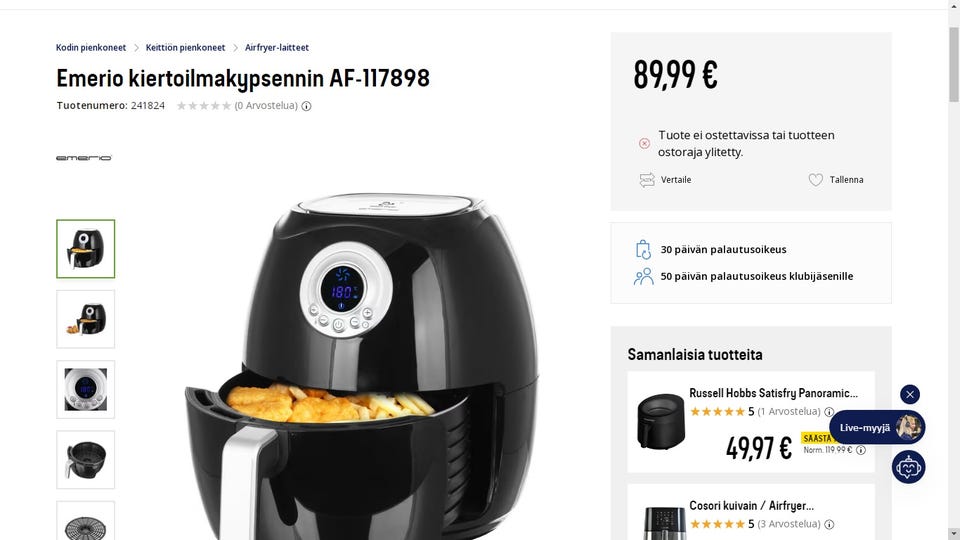This screenshot has width=960, height=540.
Task: Open Keittiön pienkoneet breadcrumb link
Action: point(186,48)
